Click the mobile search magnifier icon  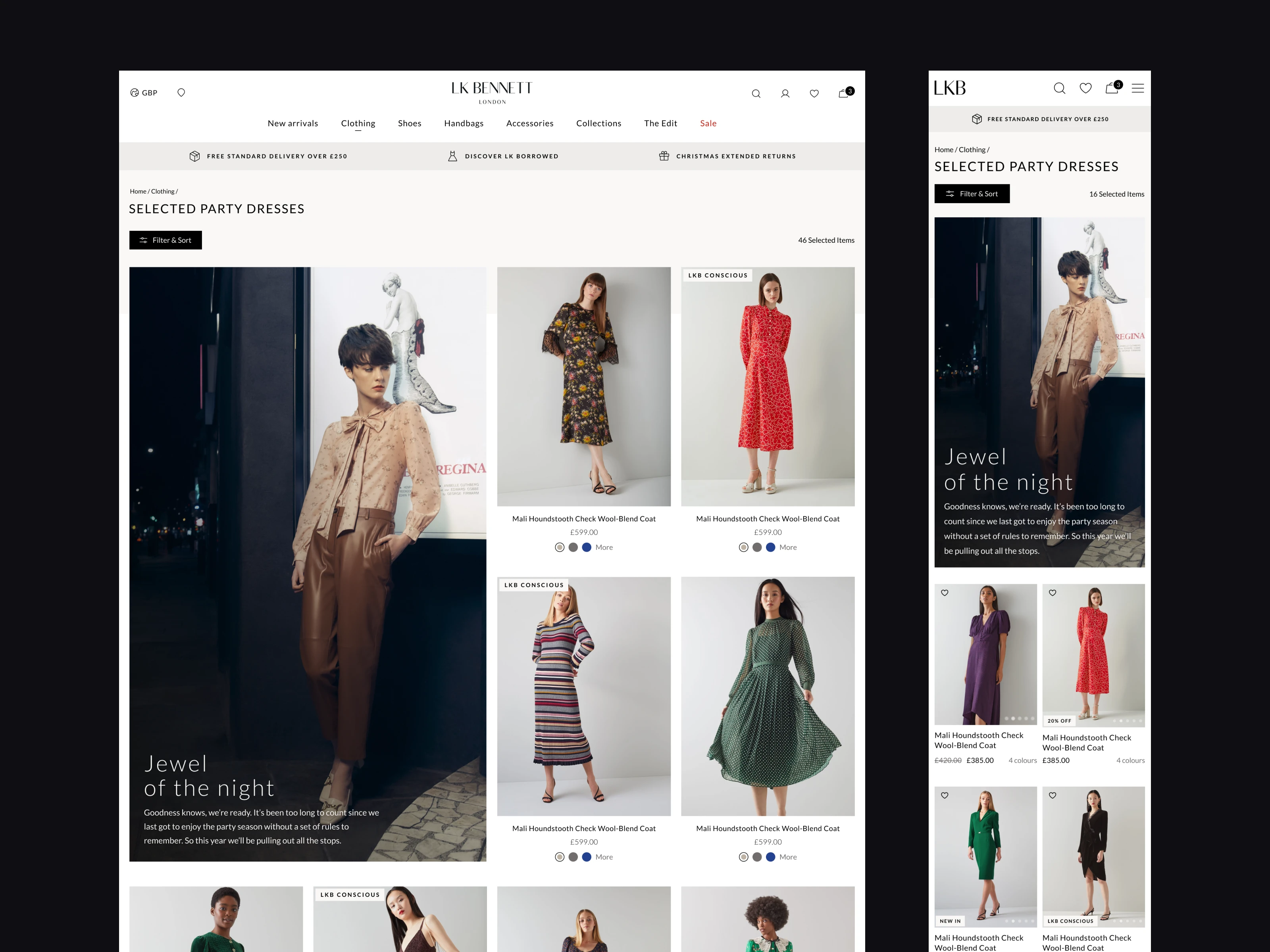1059,88
